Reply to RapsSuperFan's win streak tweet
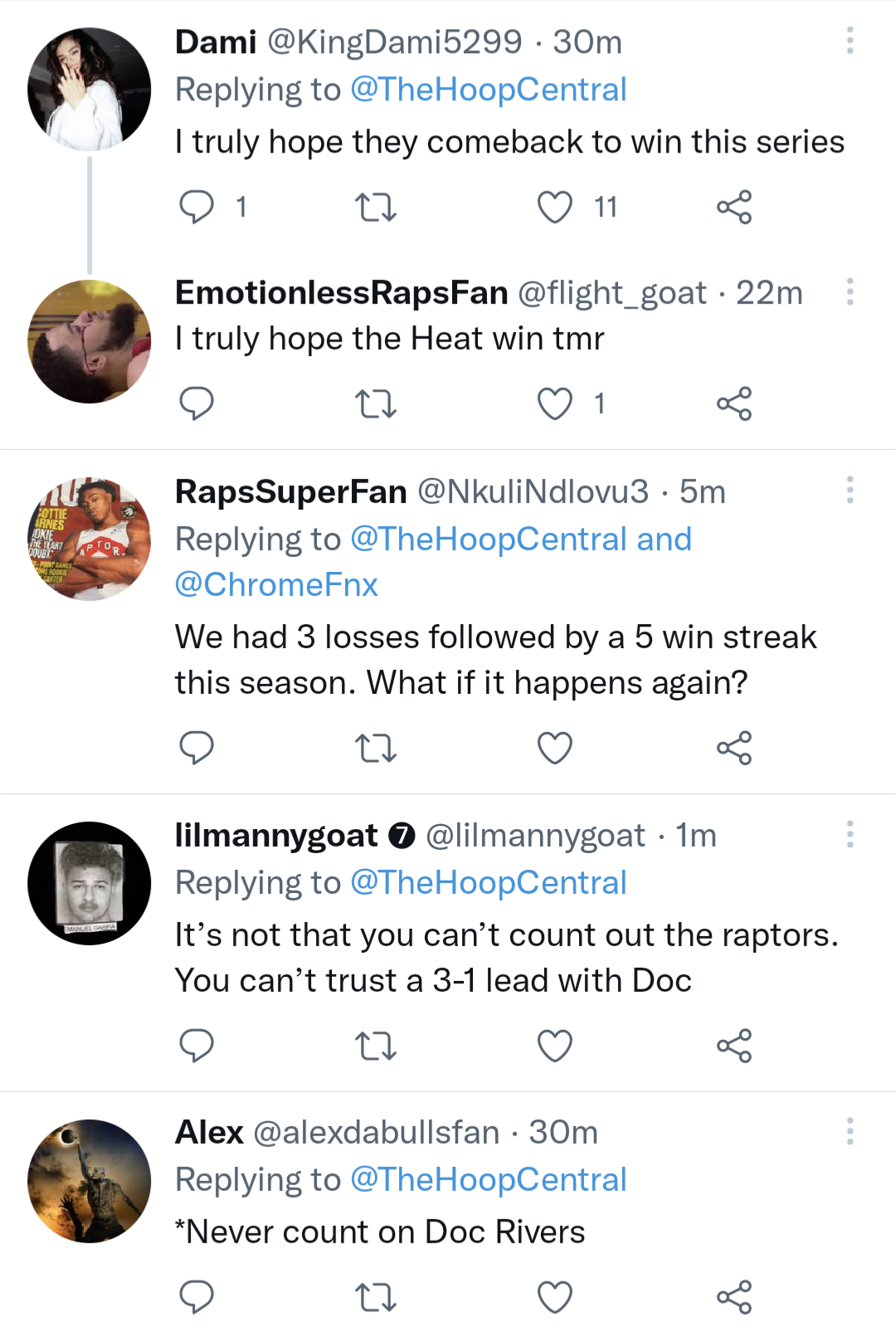 point(197,748)
